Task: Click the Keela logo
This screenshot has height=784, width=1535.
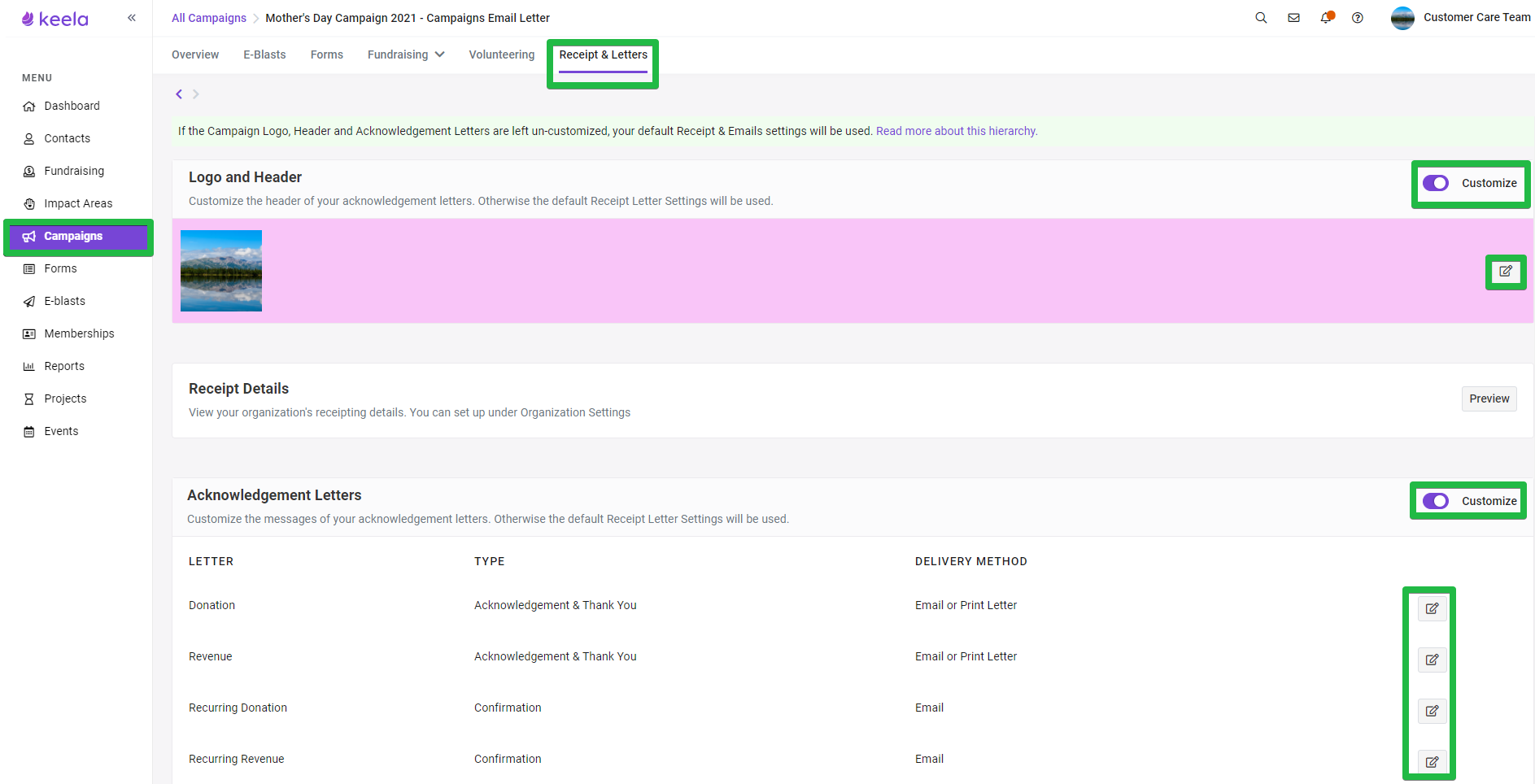Action: (x=55, y=19)
